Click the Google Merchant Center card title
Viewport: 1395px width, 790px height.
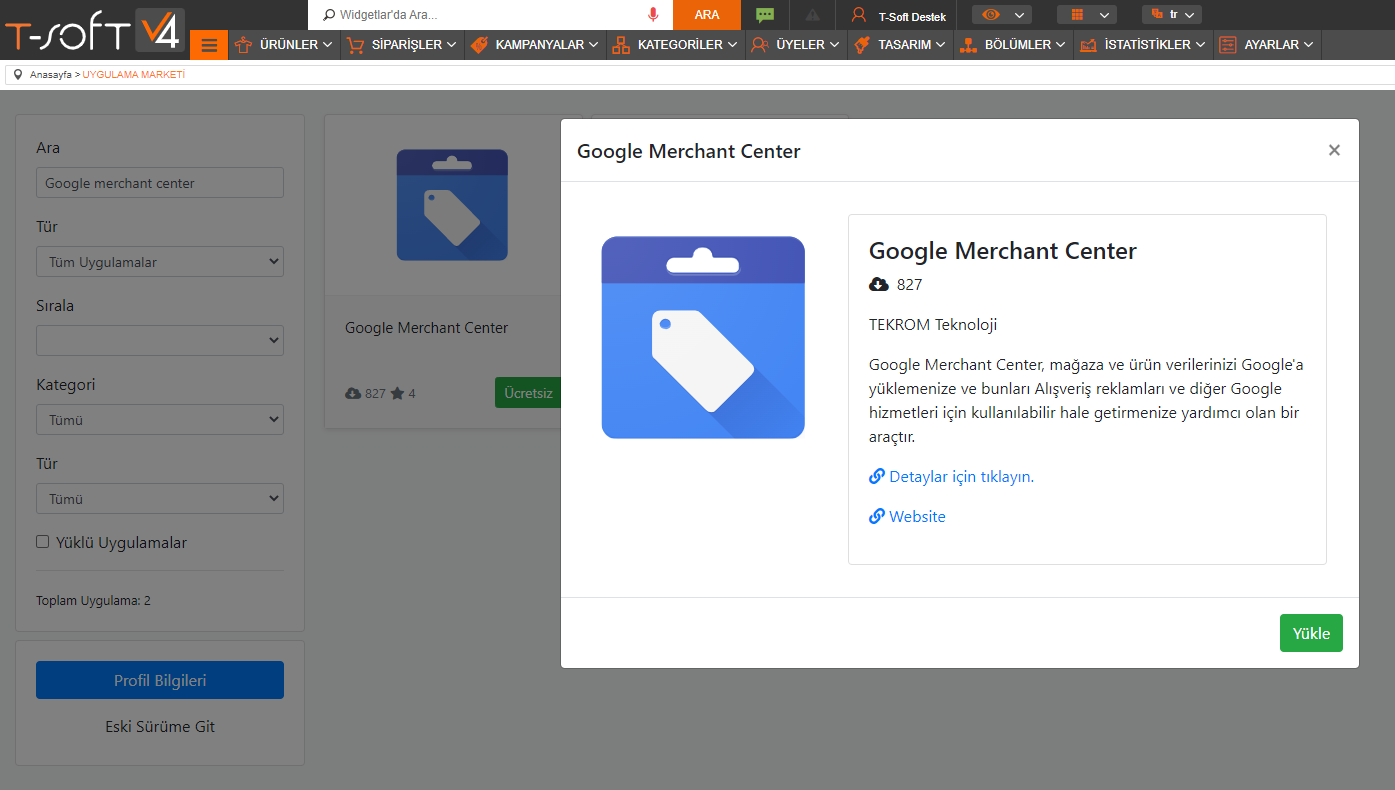(x=426, y=328)
